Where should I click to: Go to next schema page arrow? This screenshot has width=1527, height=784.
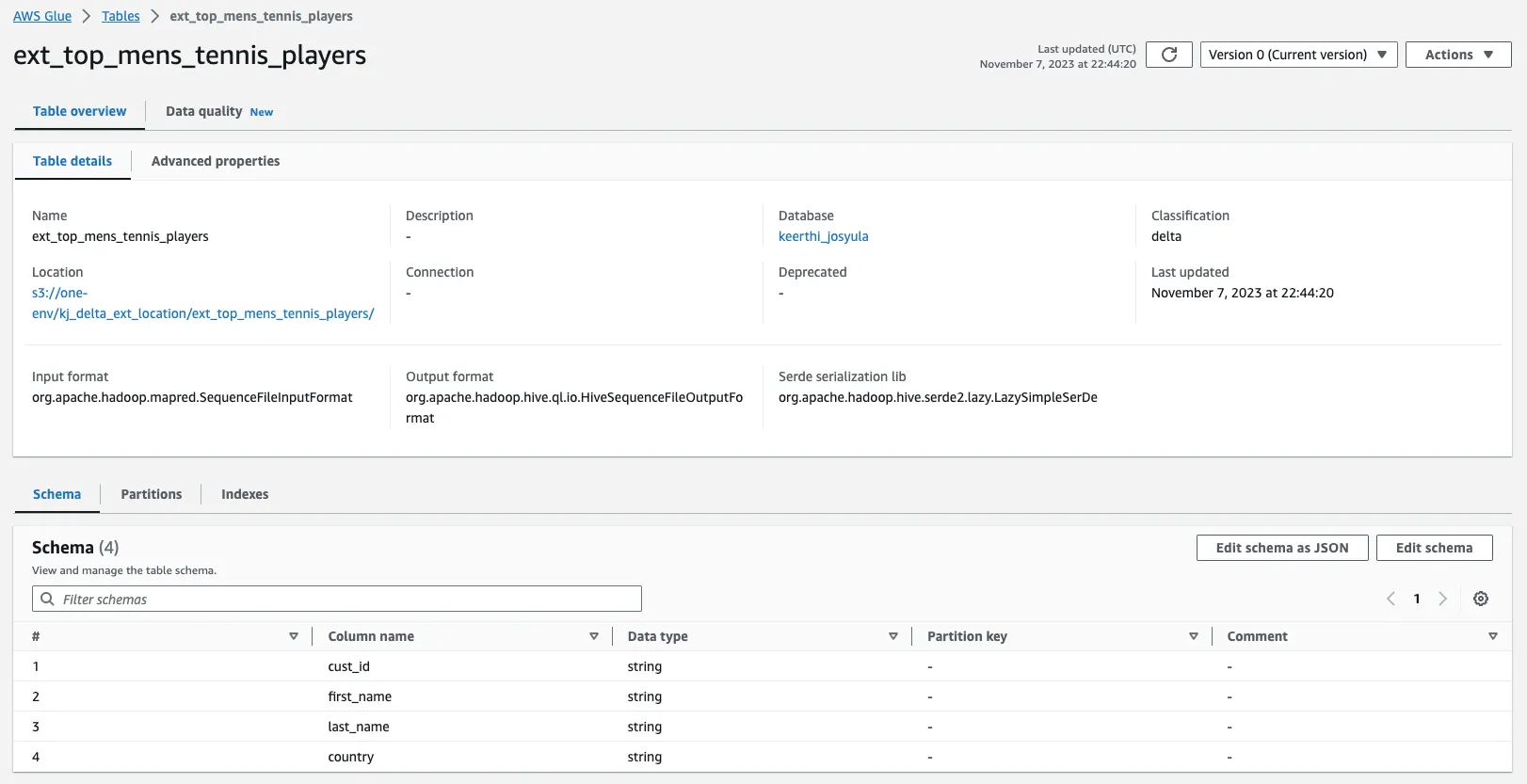pos(1442,599)
